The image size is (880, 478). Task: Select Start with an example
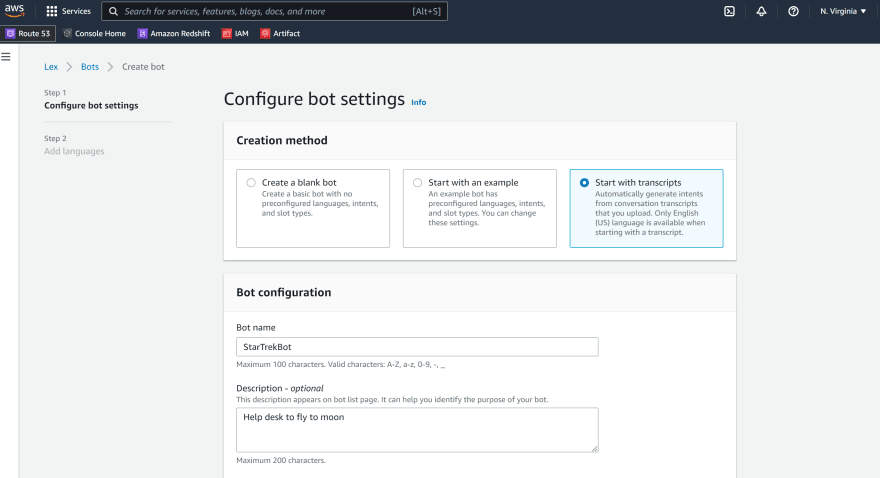[x=418, y=182]
